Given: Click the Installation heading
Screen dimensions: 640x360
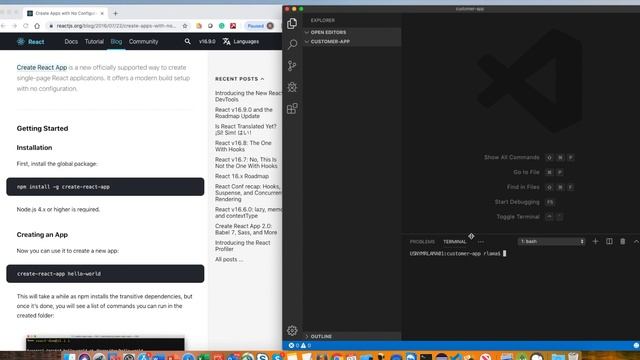Looking at the screenshot, I should (x=34, y=147).
